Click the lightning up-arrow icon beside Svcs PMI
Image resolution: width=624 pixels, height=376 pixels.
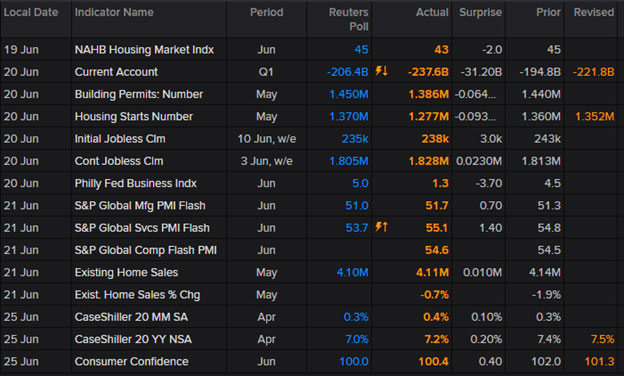pos(382,227)
